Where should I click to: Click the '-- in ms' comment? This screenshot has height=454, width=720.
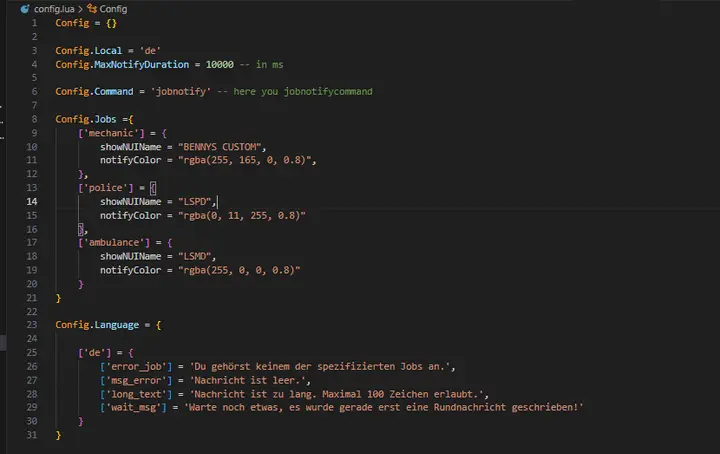tap(261, 64)
